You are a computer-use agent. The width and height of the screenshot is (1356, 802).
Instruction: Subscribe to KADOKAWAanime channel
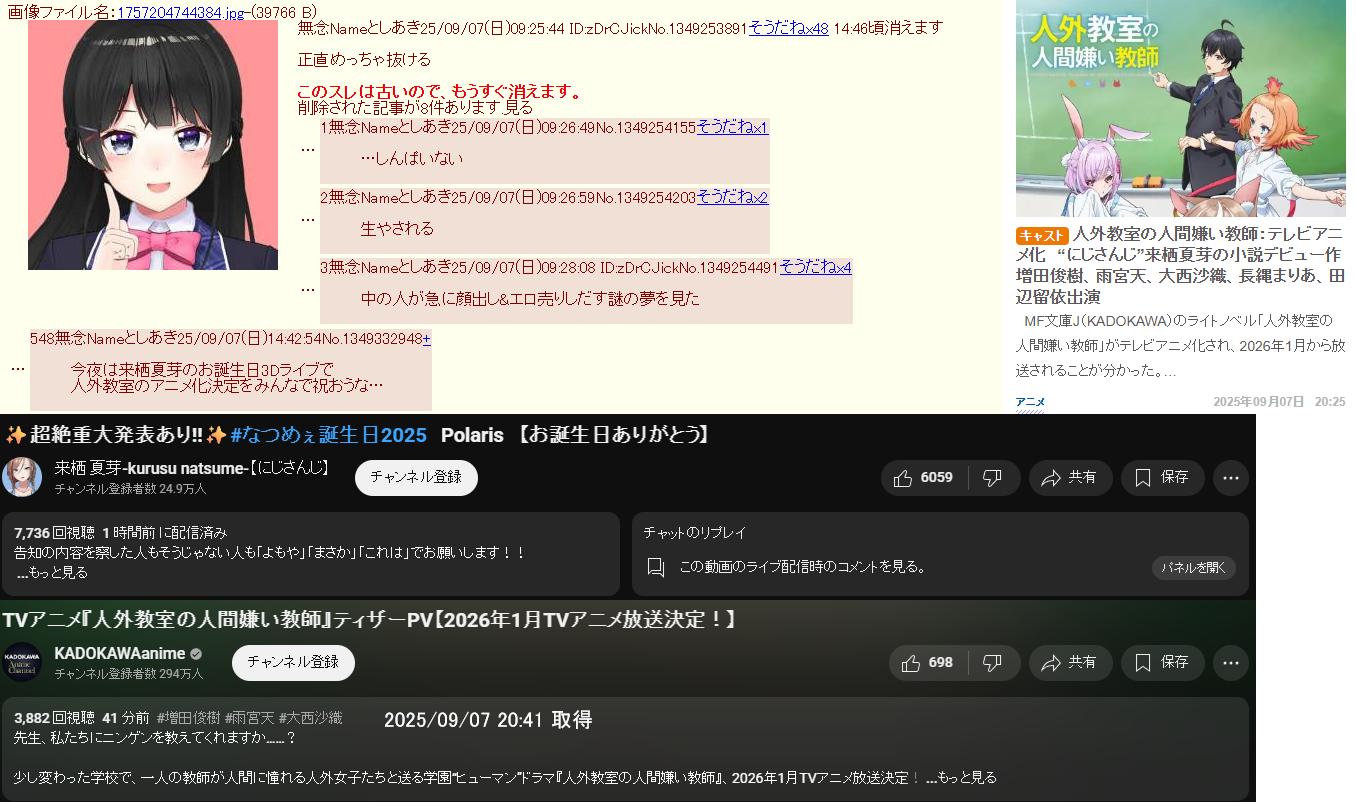click(293, 662)
